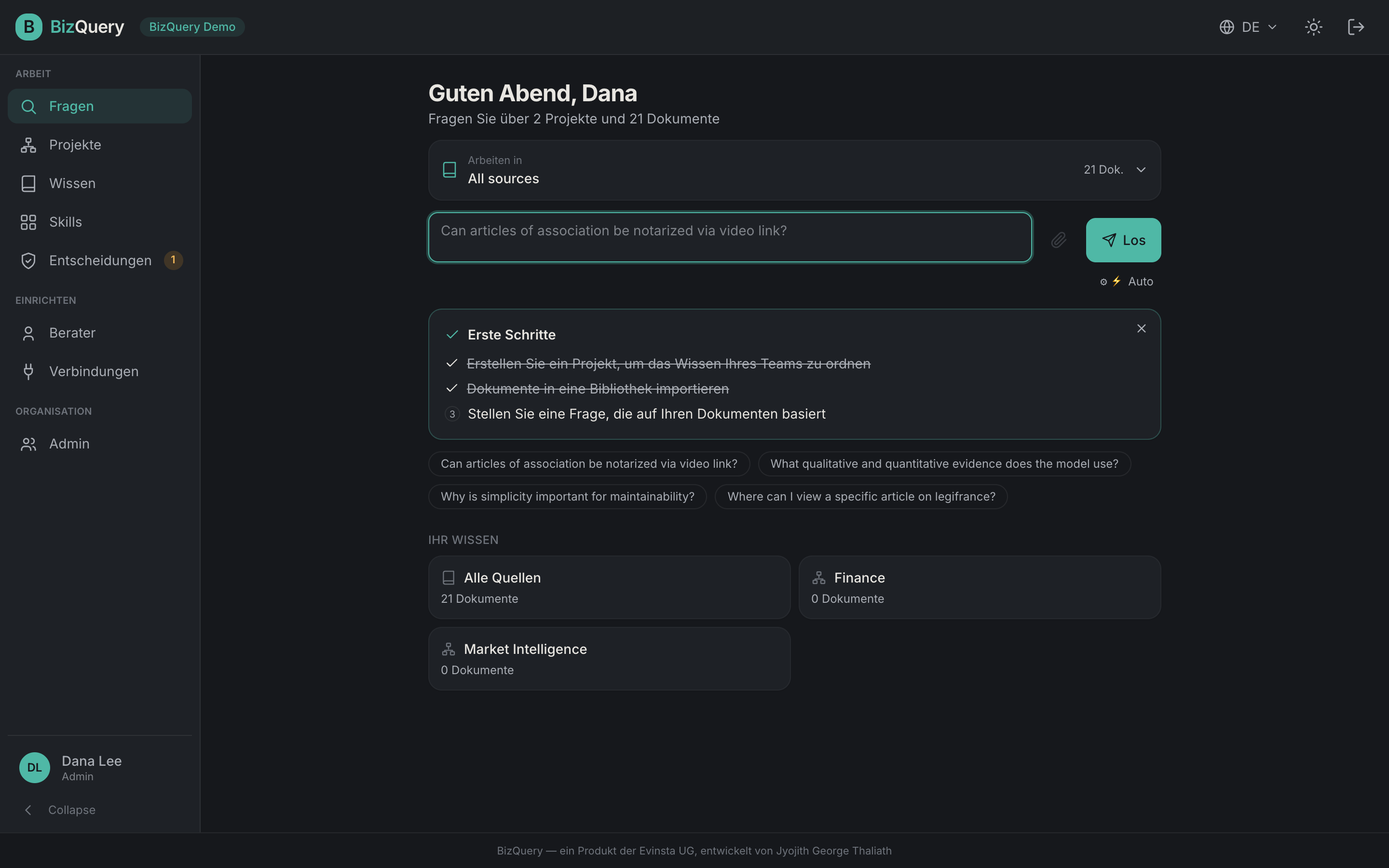Dismiss the Erste Schritte card
Image resolution: width=1389 pixels, height=868 pixels.
[x=1141, y=328]
